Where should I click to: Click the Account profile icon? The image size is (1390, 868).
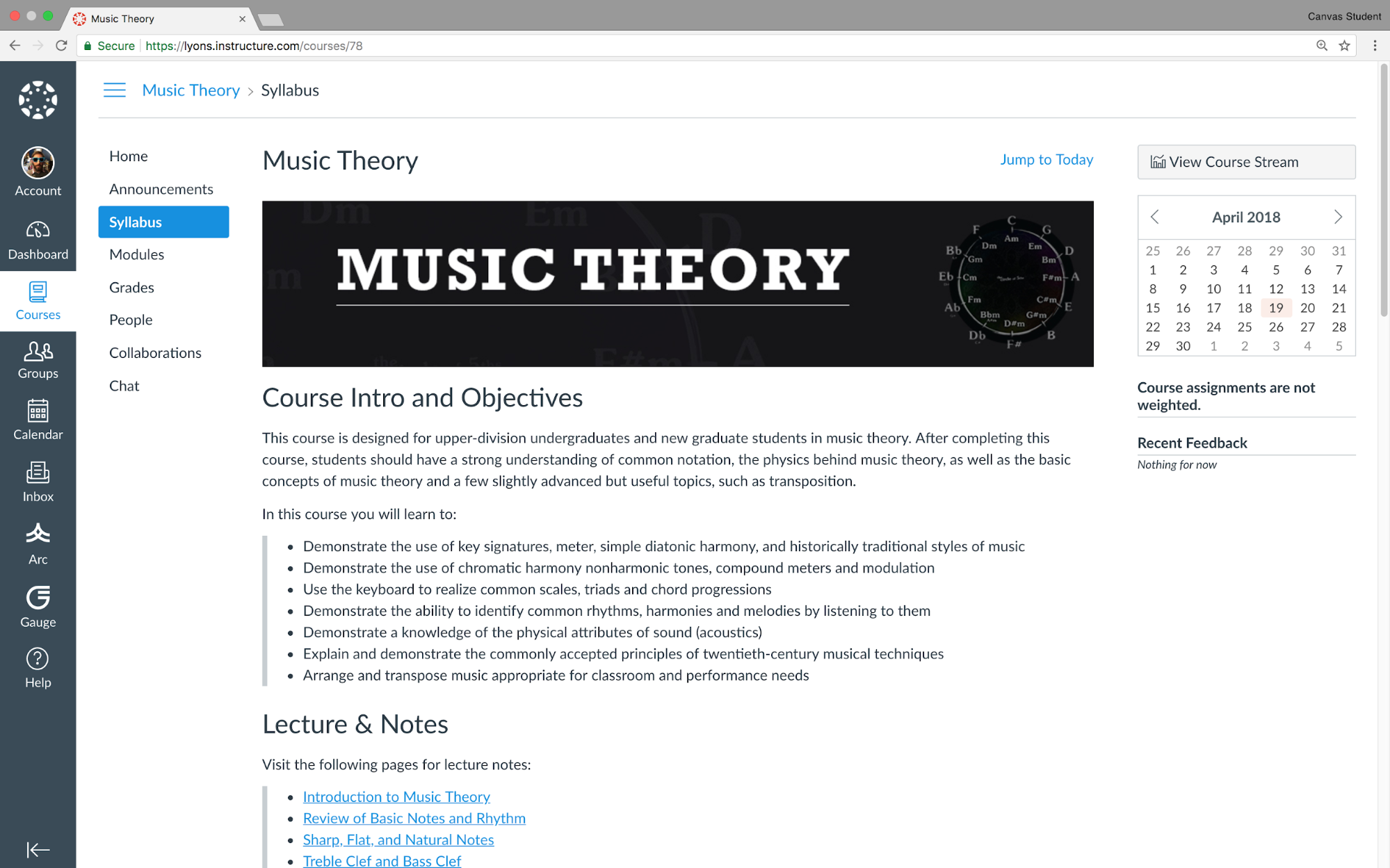coord(37,163)
